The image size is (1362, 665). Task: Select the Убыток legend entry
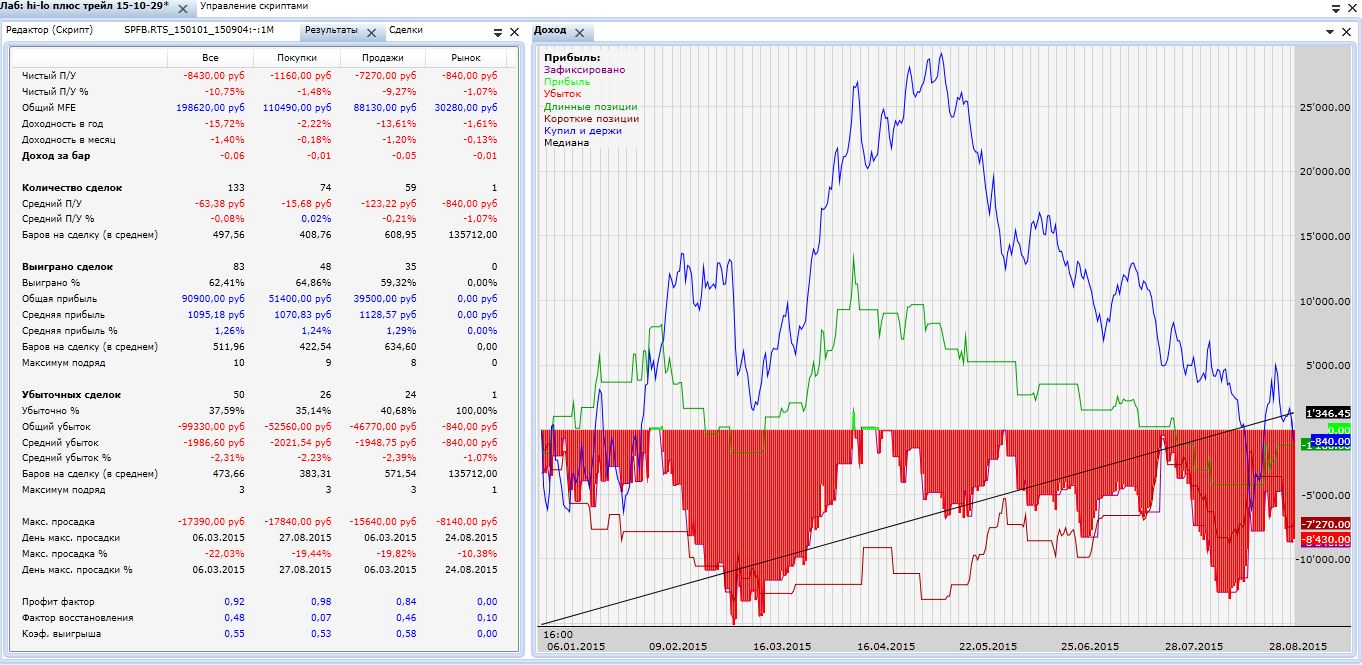click(x=562, y=94)
